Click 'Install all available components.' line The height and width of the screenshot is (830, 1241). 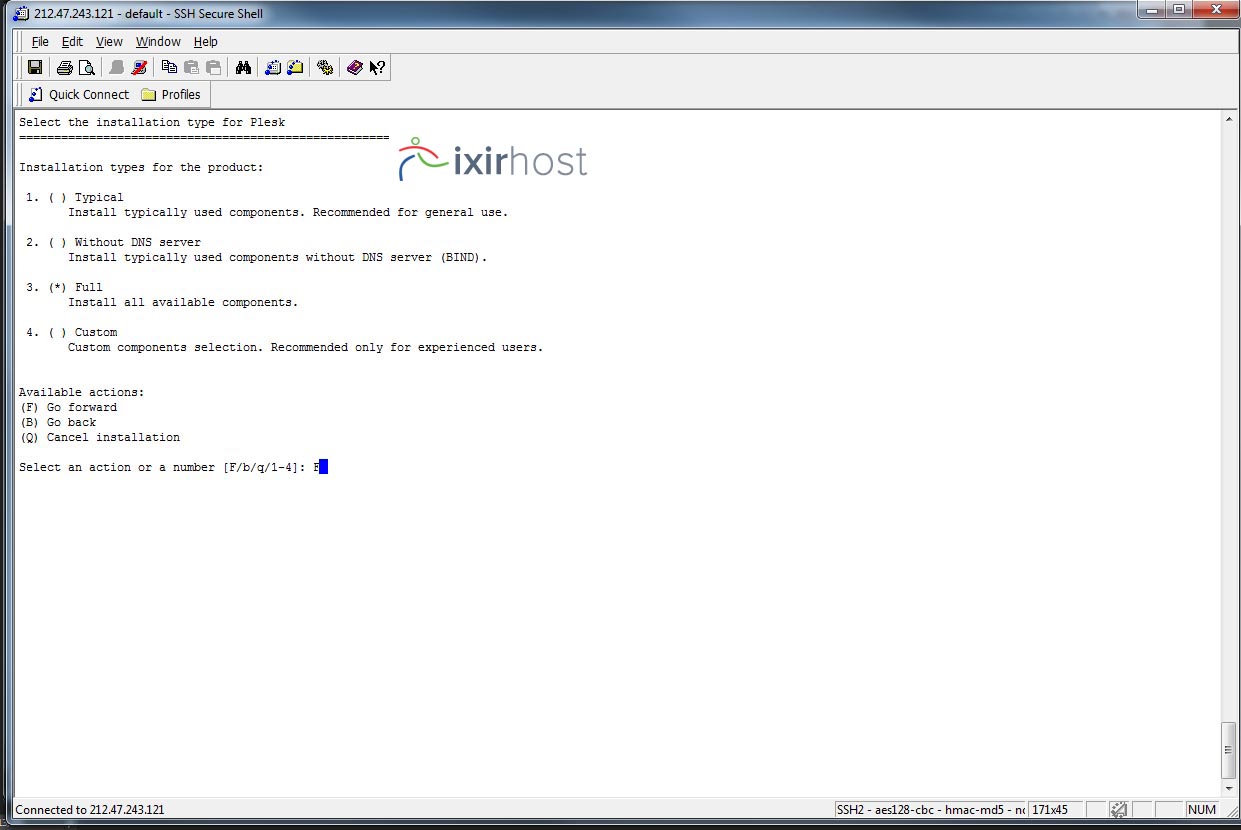(x=183, y=302)
